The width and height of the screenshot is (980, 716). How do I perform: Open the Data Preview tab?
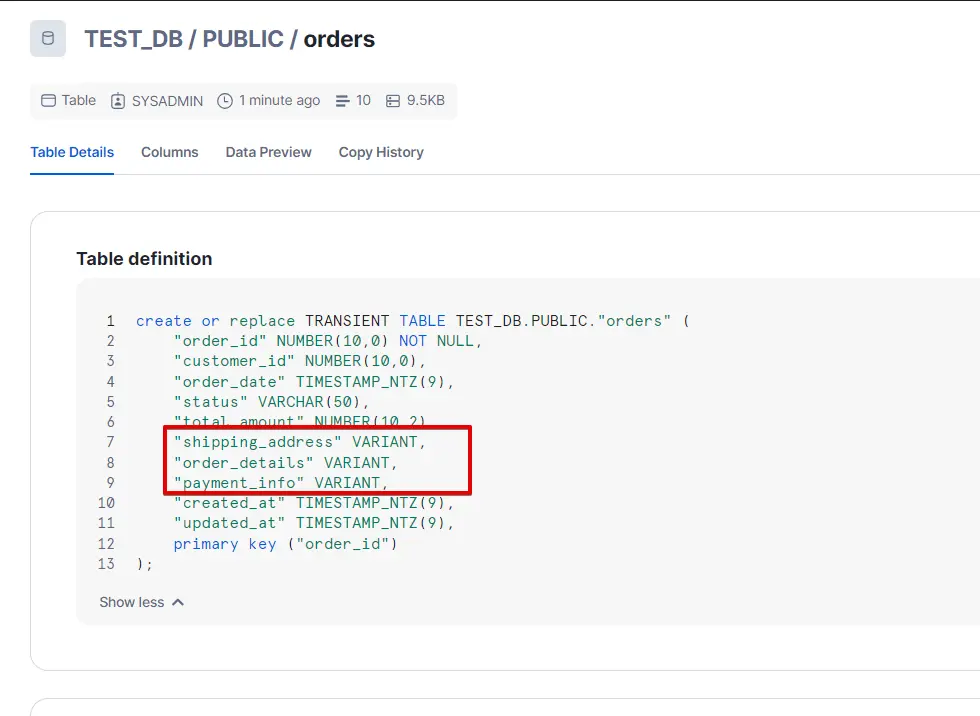(x=269, y=152)
